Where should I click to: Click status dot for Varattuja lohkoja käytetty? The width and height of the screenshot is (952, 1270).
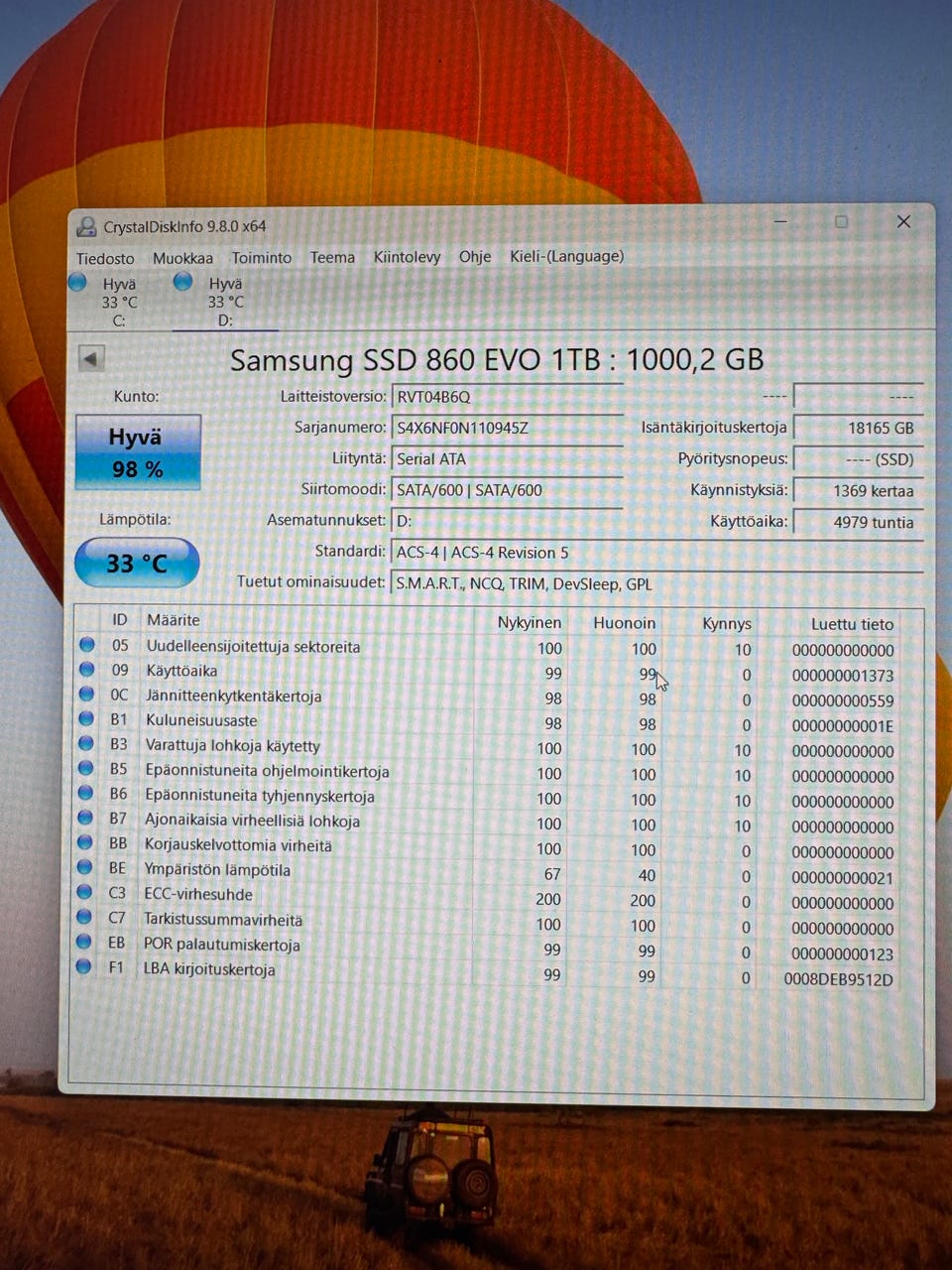click(87, 744)
